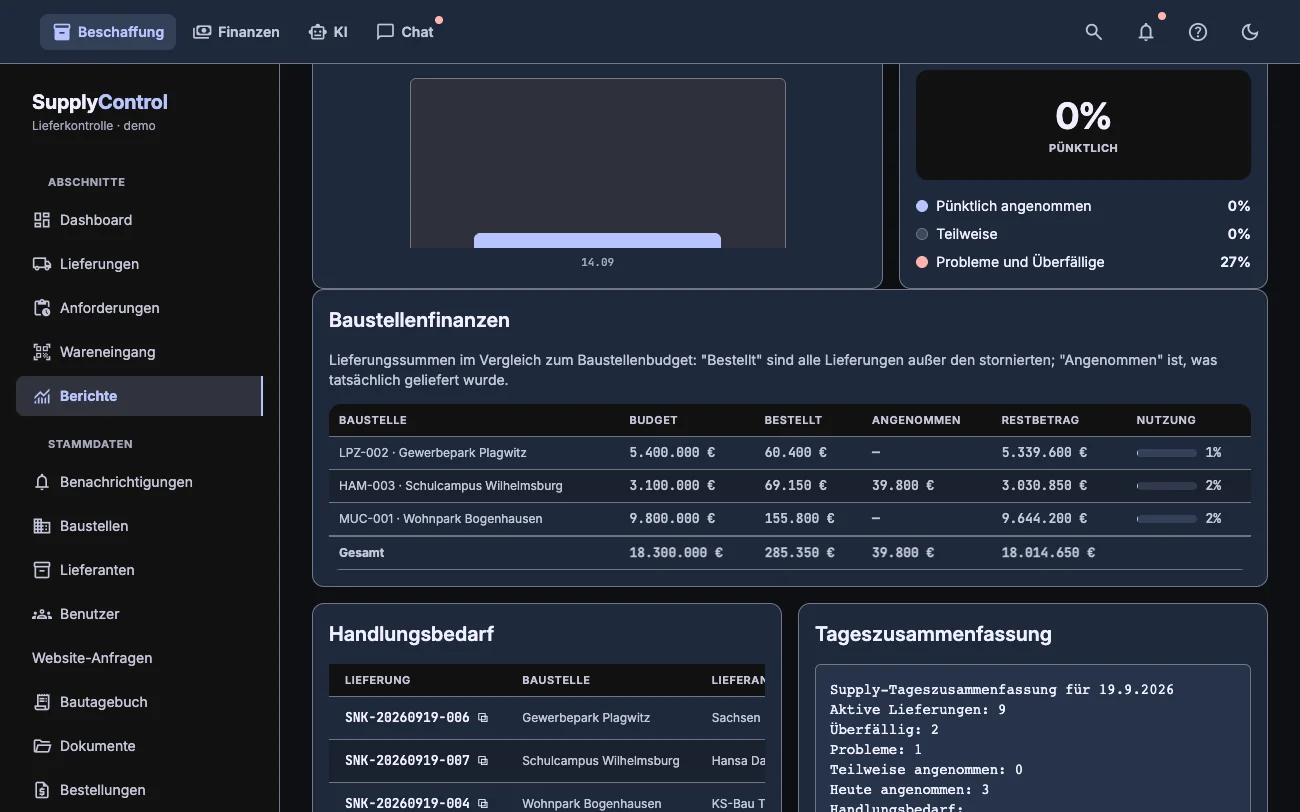
Task: Switch to KI tab
Action: click(x=328, y=32)
